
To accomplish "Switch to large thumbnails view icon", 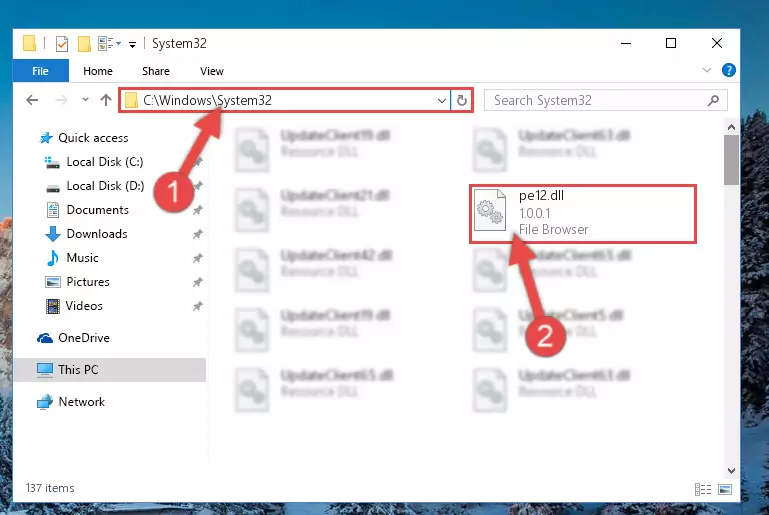I will pyautogui.click(x=724, y=489).
